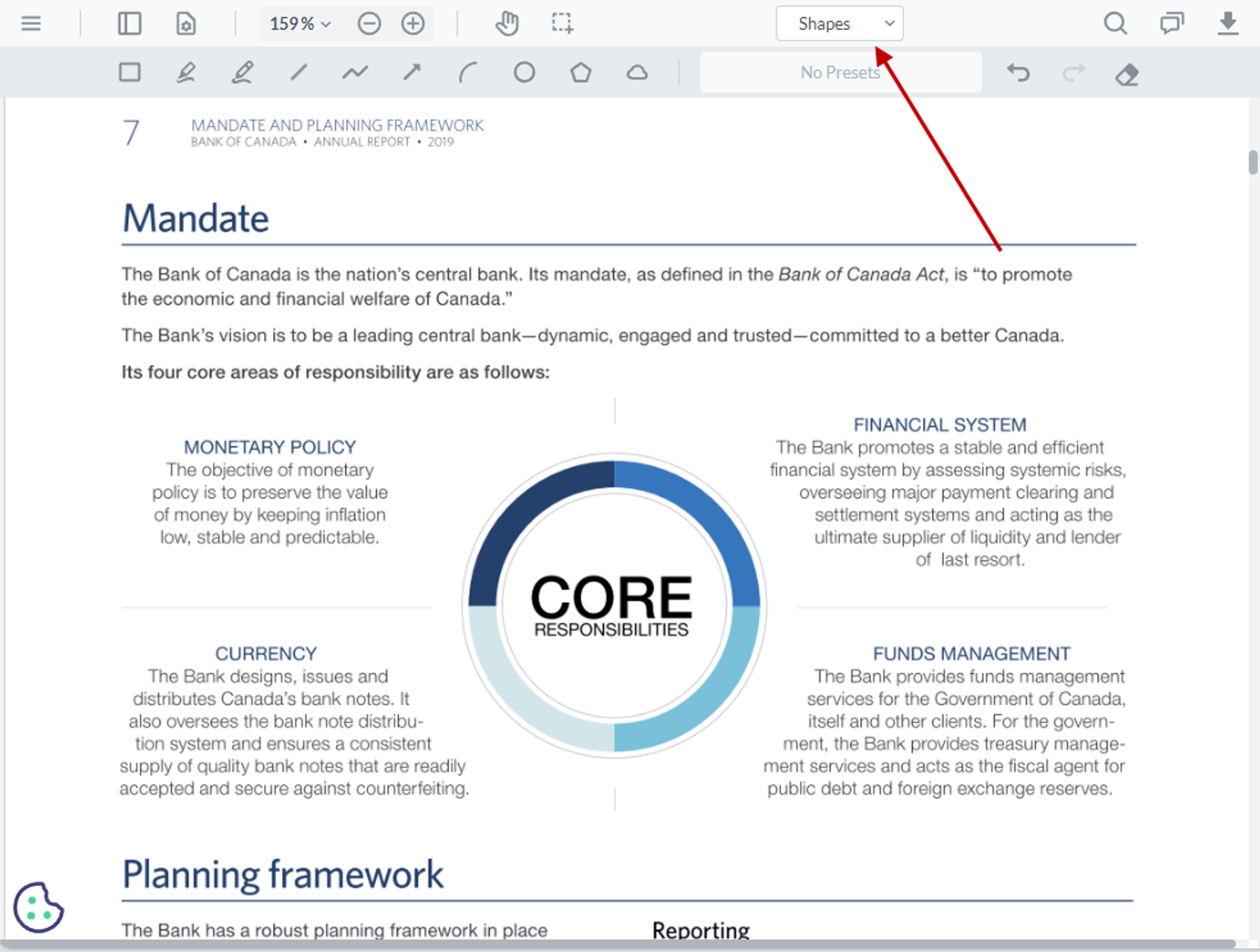The image size is (1260, 952).
Task: Open the hamburger main menu
Action: 31,23
